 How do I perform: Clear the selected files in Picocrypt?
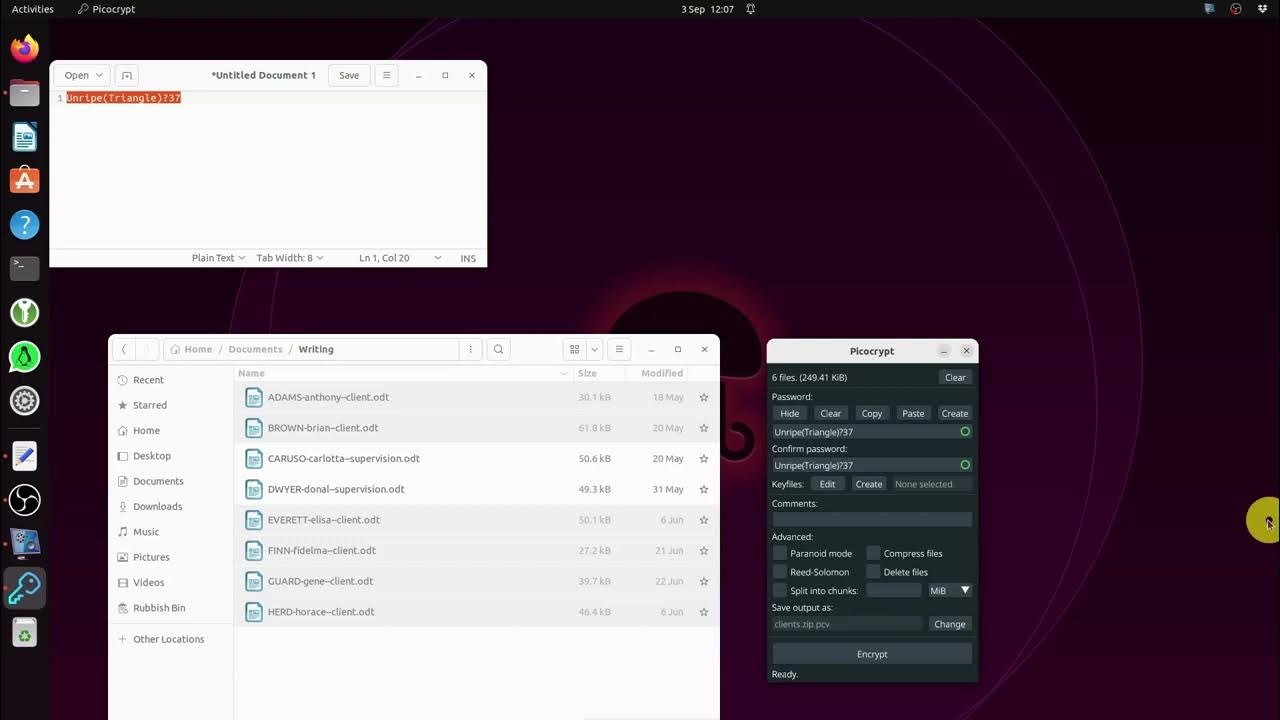click(955, 377)
